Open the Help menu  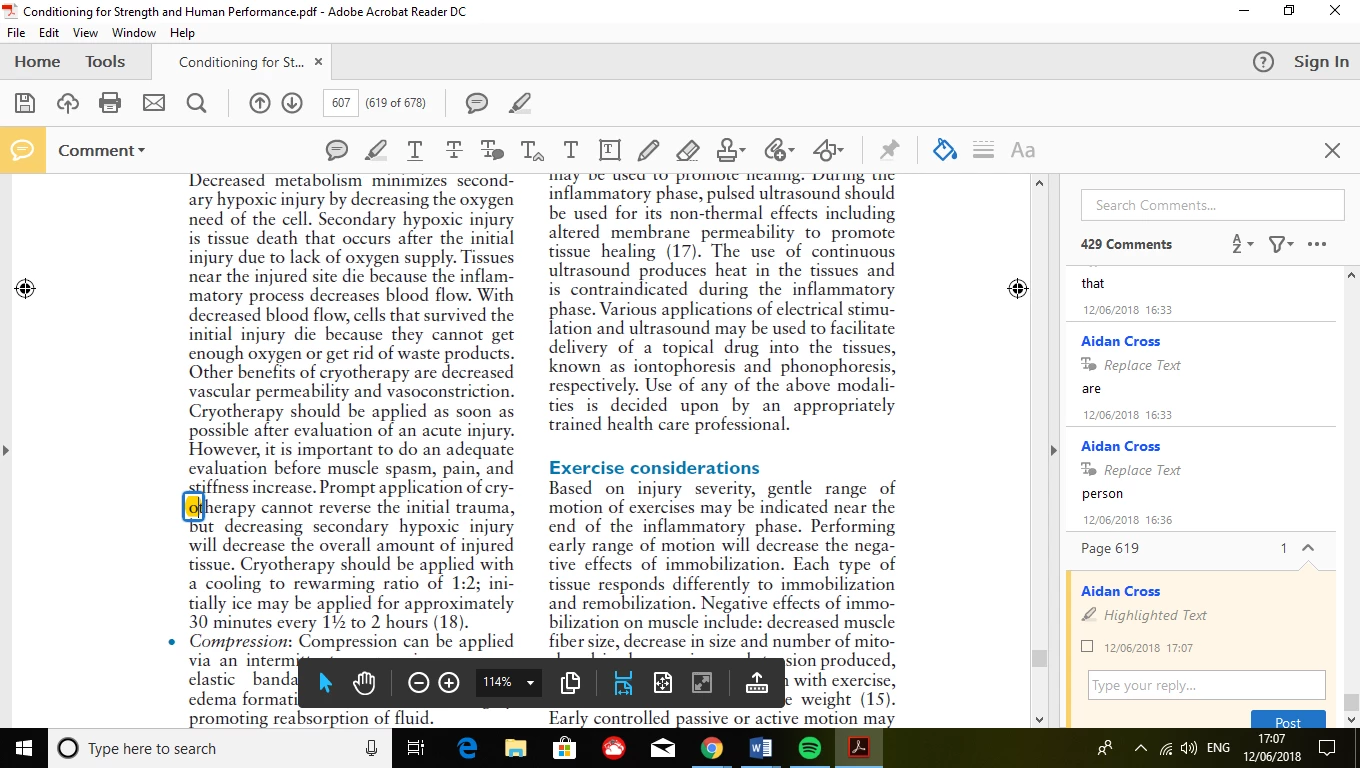tap(182, 33)
